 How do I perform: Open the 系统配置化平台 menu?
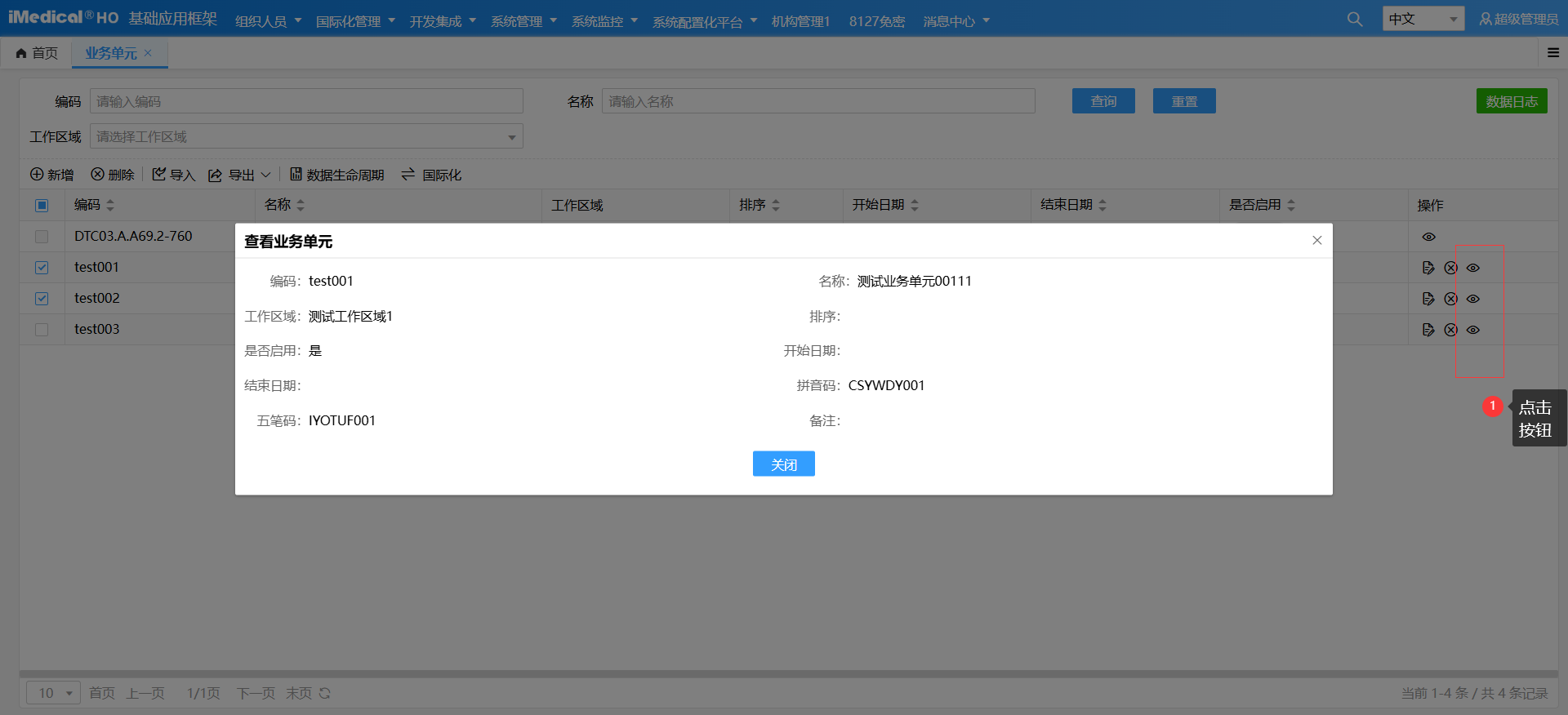point(705,20)
